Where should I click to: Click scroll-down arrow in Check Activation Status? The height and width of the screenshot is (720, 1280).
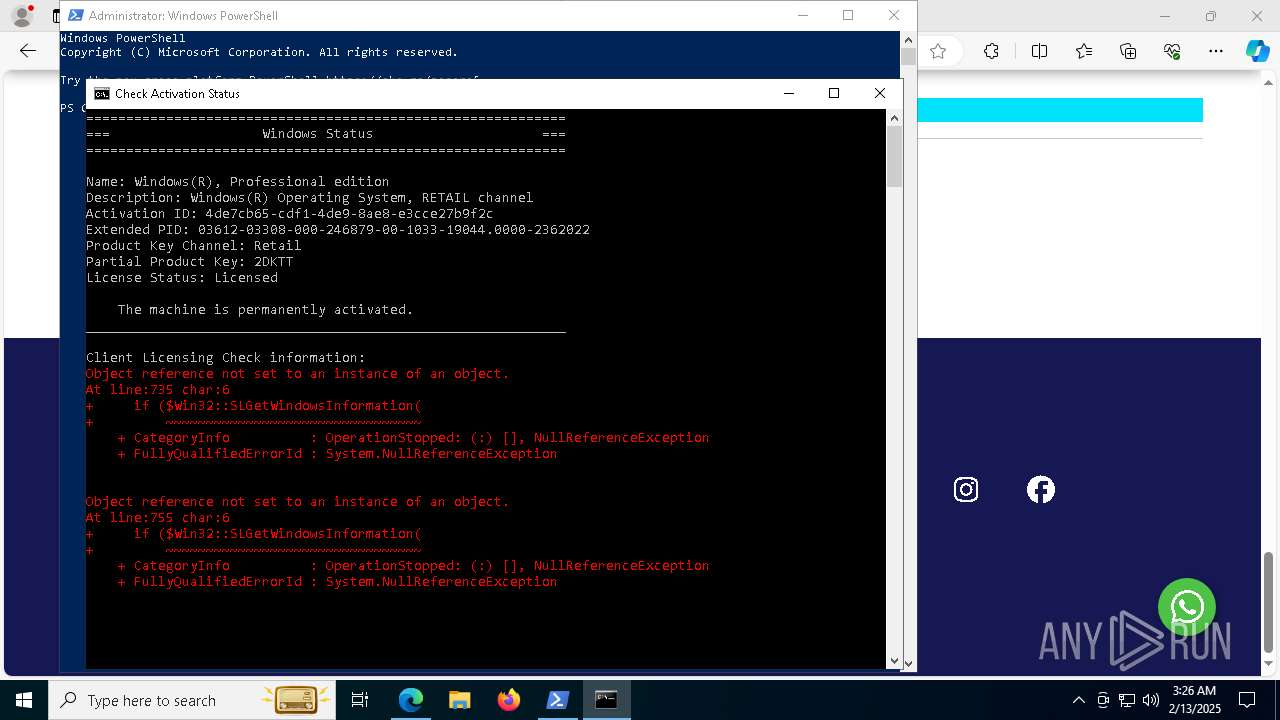894,660
